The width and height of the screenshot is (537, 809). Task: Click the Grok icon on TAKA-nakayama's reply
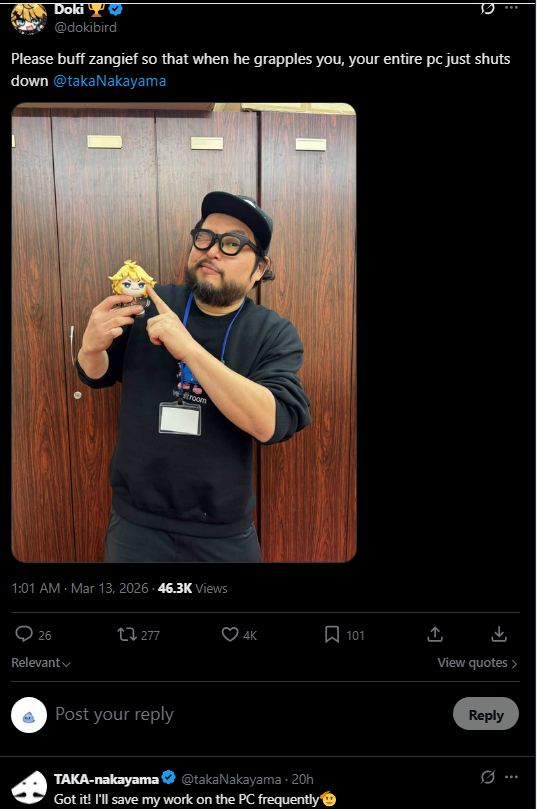pos(487,777)
